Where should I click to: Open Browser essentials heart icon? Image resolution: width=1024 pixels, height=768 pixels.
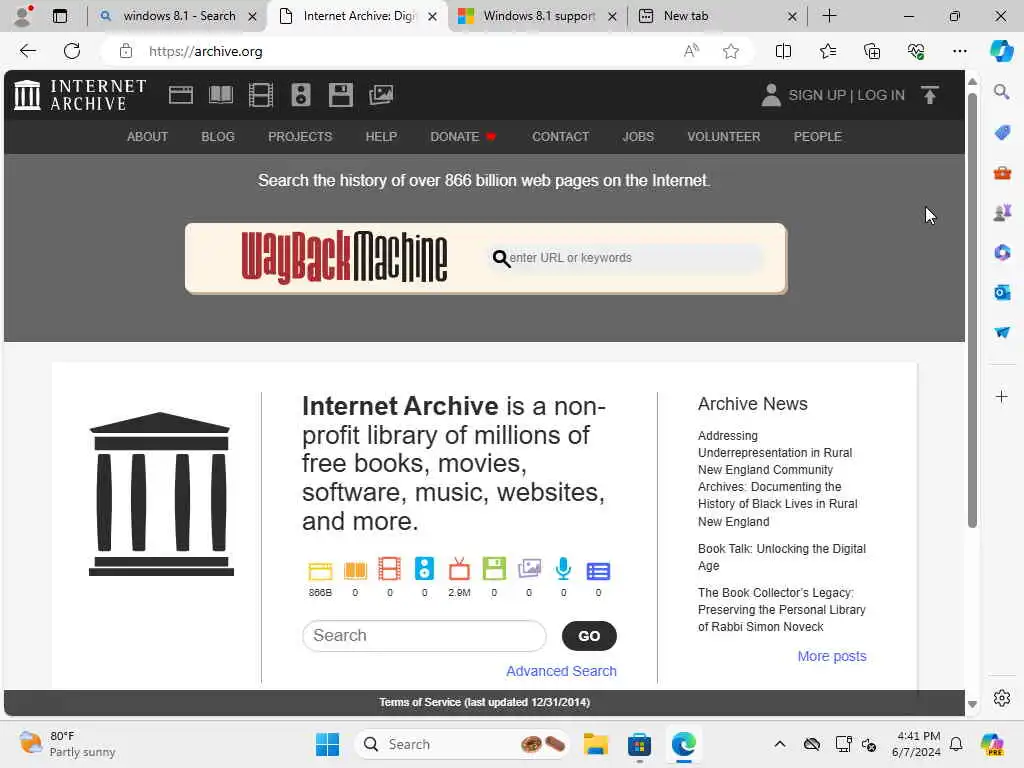coord(916,52)
